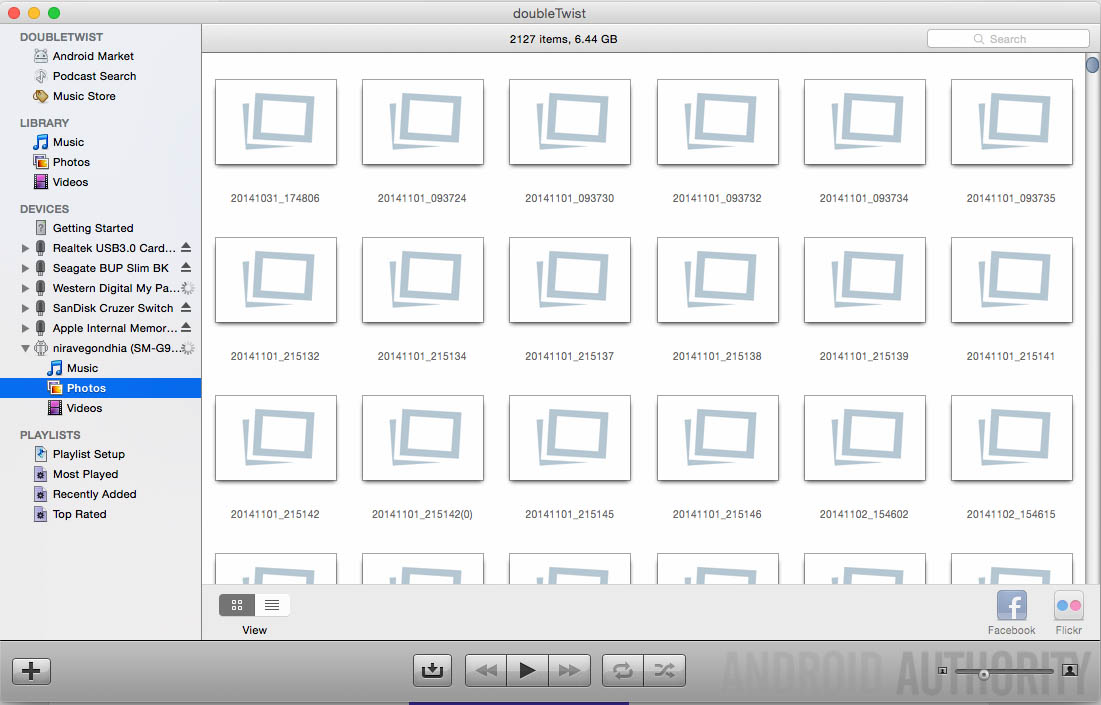The image size is (1101, 705).
Task: Eject the Seagate BUP Slim BK drive
Action: tap(186, 268)
